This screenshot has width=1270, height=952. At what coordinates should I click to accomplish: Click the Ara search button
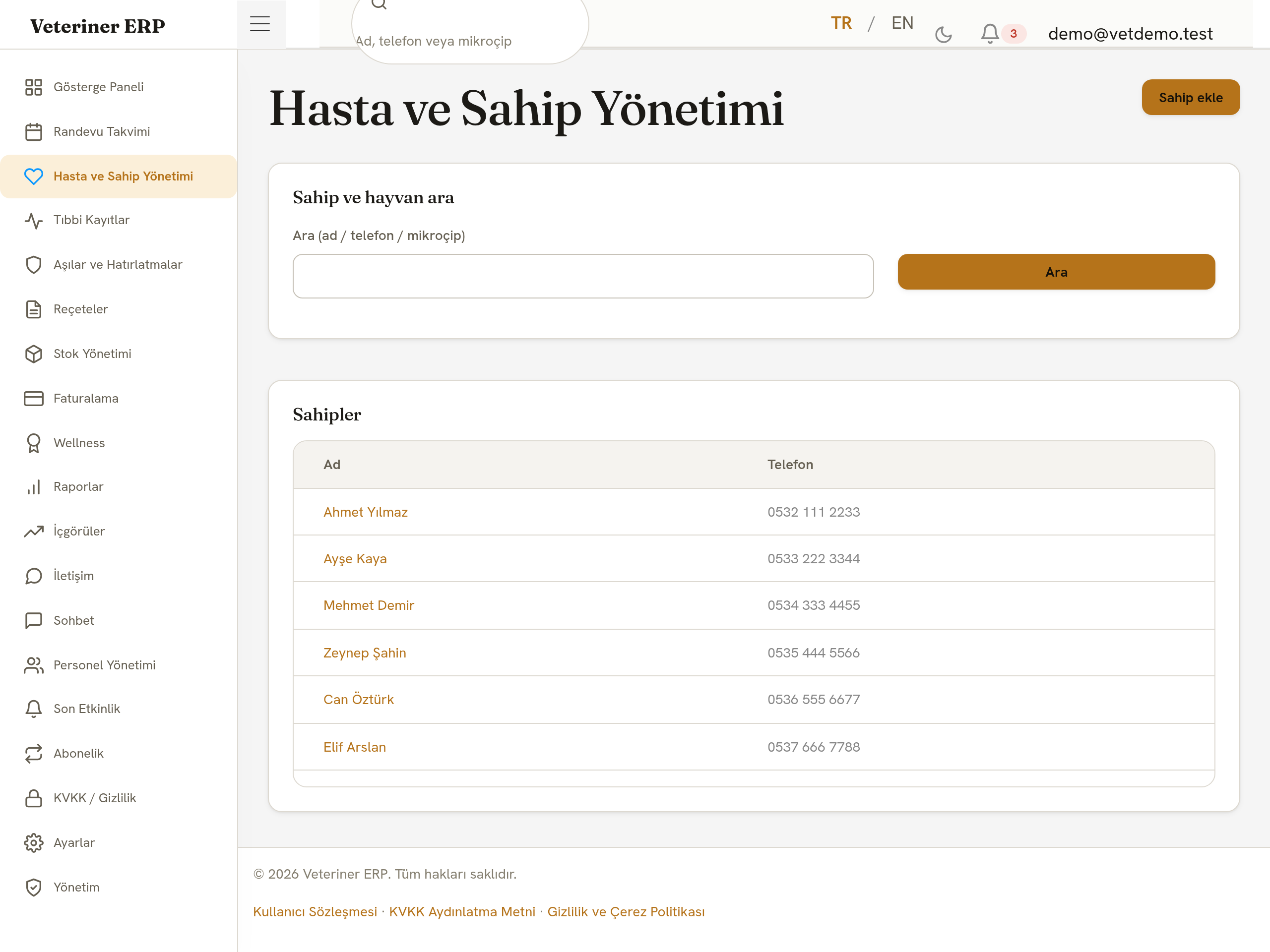(1056, 272)
